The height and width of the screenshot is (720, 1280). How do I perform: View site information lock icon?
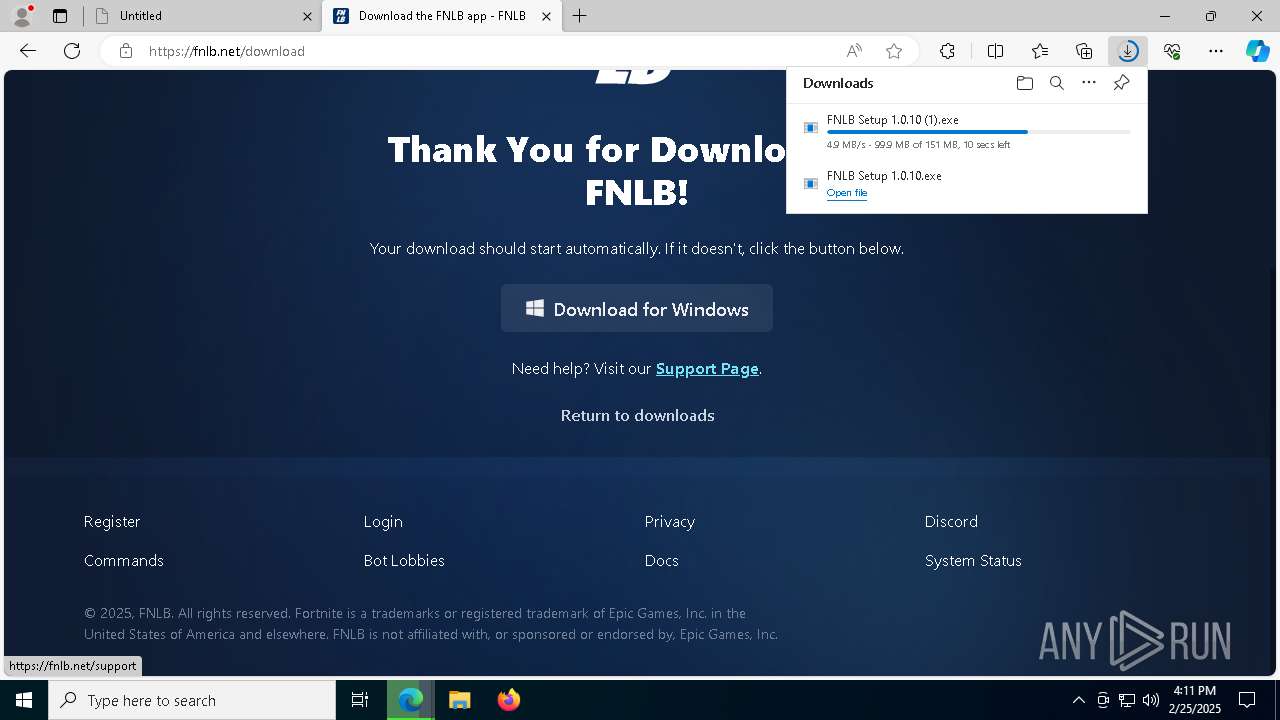coord(126,51)
